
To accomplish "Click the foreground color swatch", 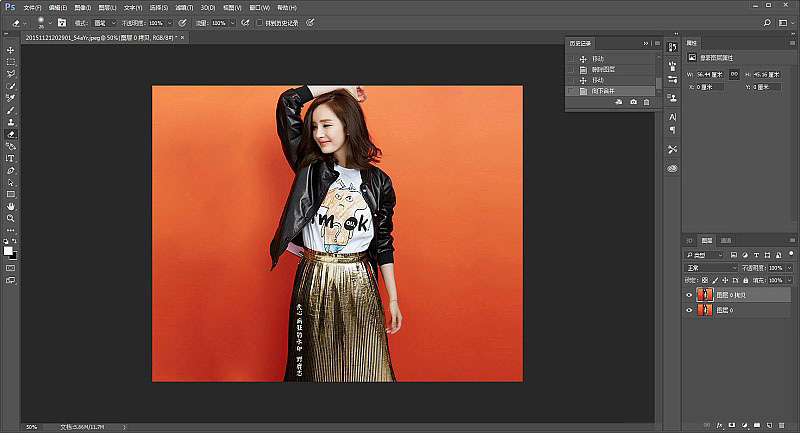I will point(8,250).
